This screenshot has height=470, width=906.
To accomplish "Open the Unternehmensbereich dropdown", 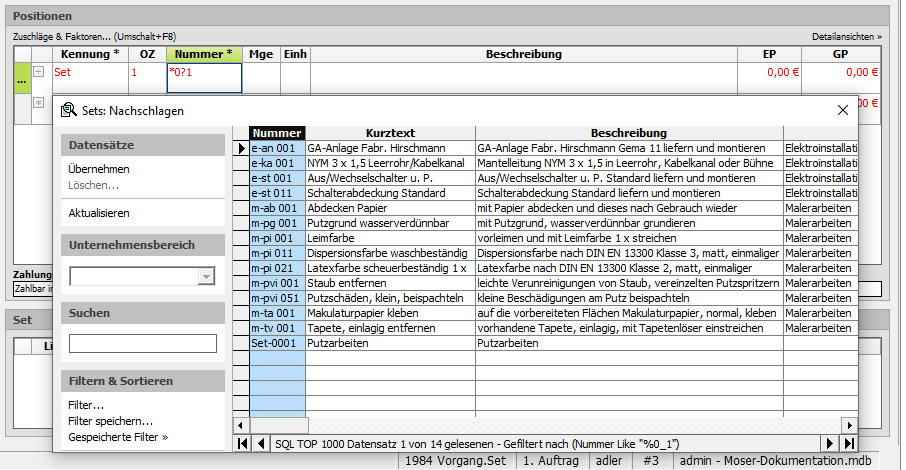I will [206, 277].
